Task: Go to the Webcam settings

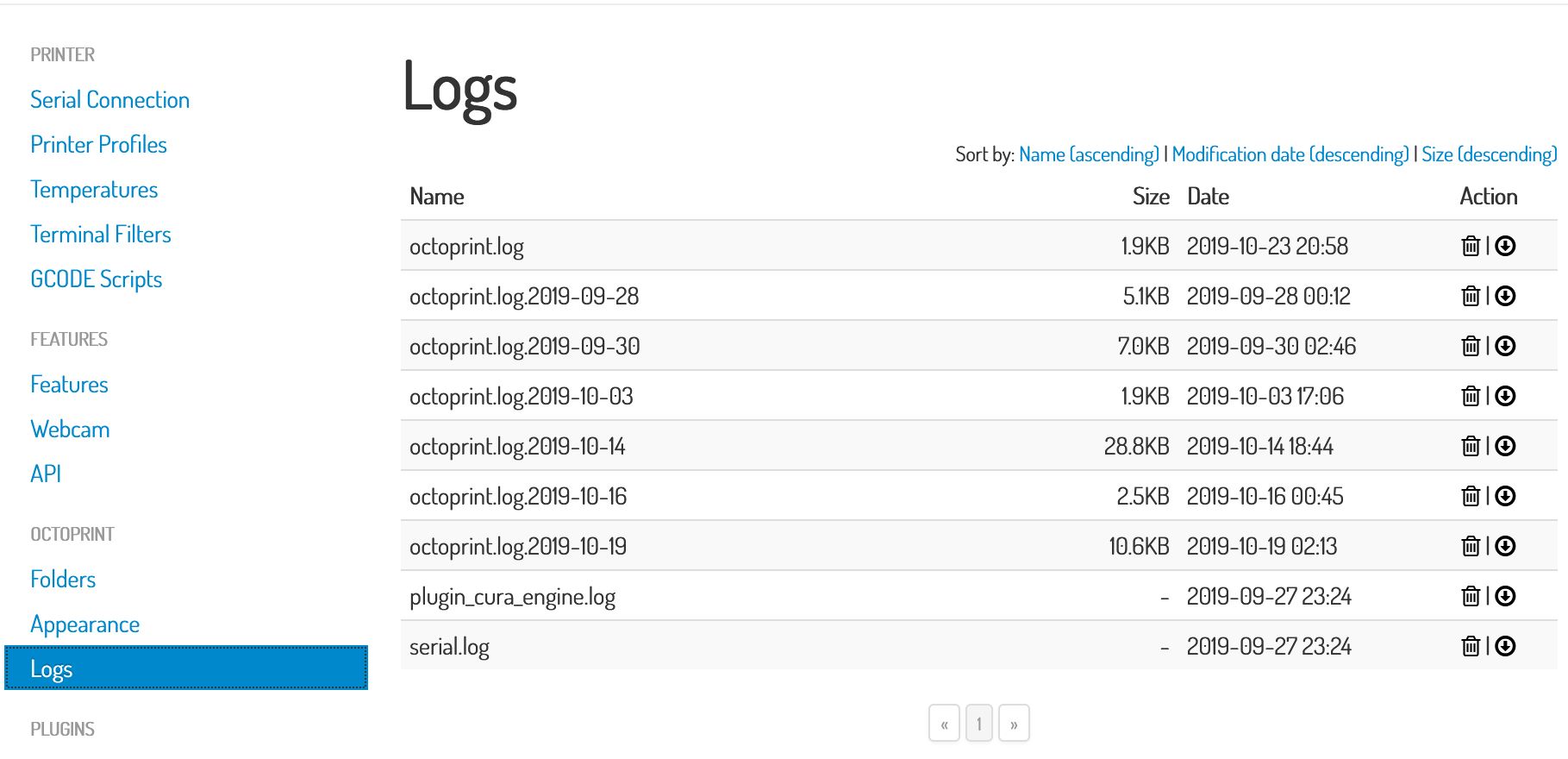Action: coord(70,430)
